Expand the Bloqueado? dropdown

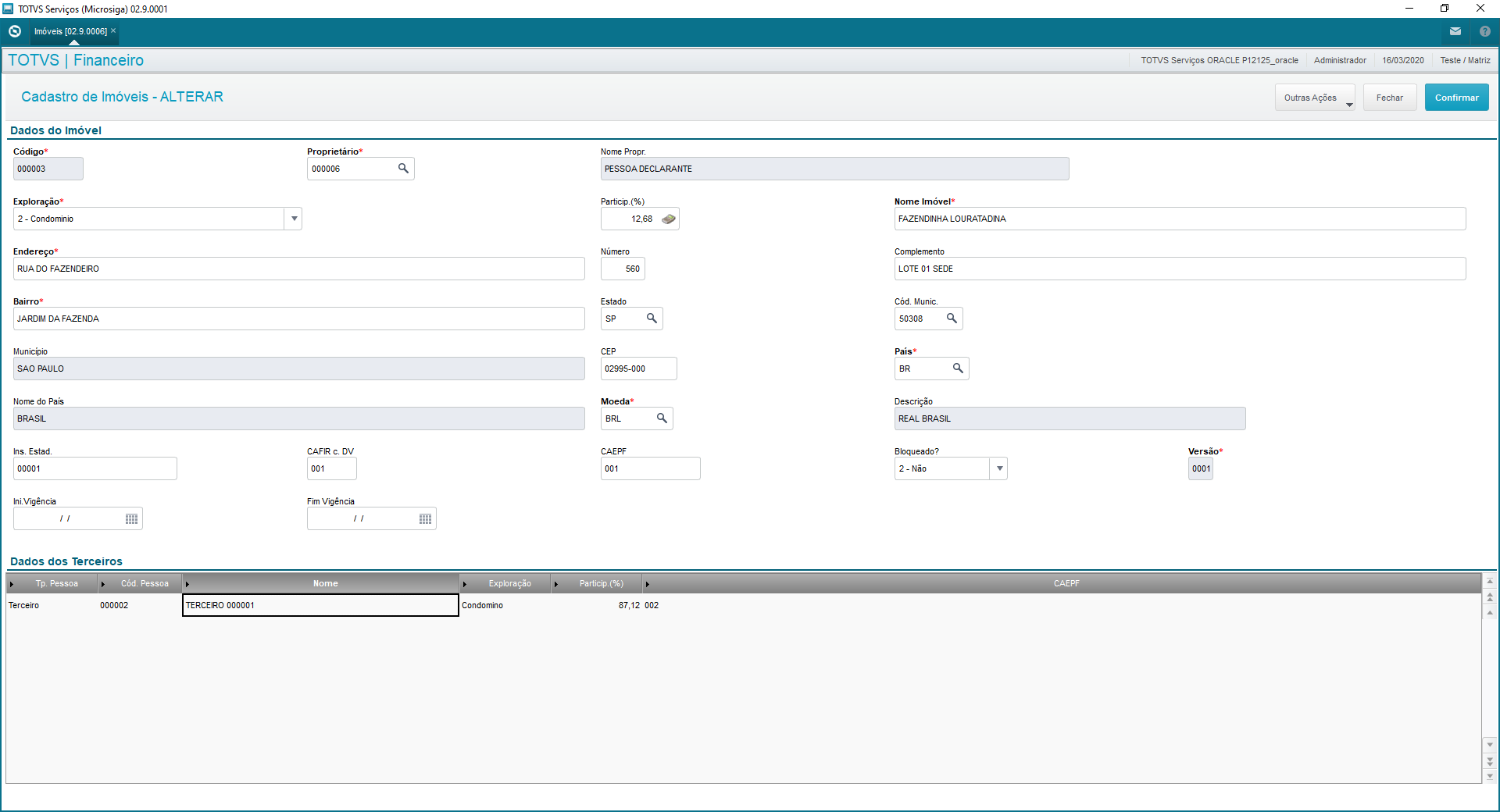(x=999, y=468)
